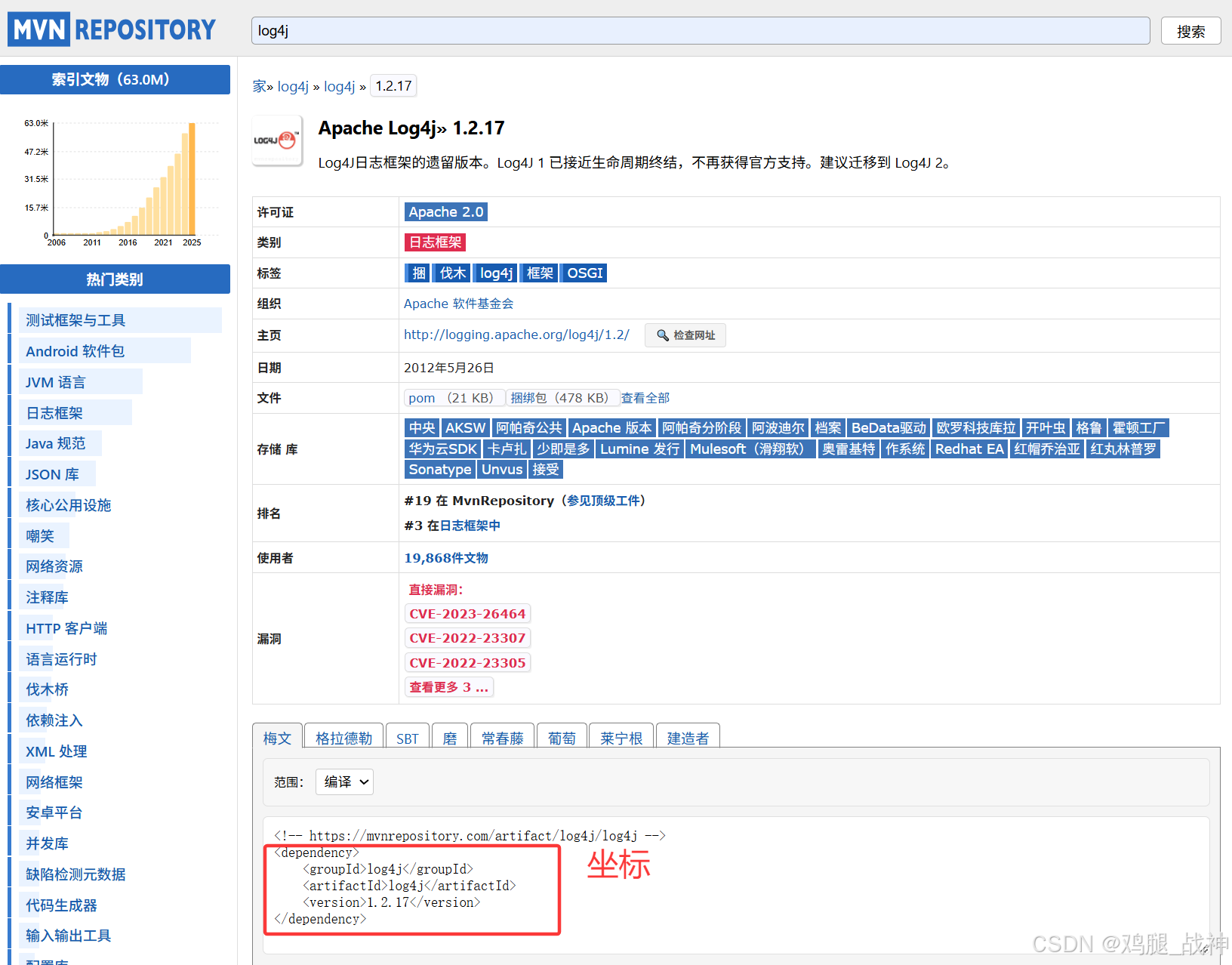
Task: Open the 范围 编译 scope dropdown
Action: (344, 782)
